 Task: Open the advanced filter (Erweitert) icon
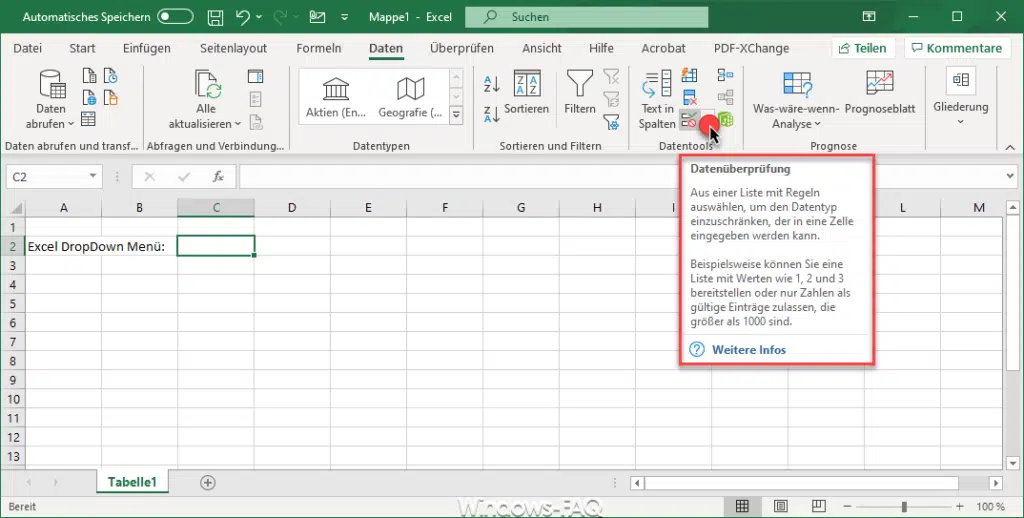click(x=611, y=121)
